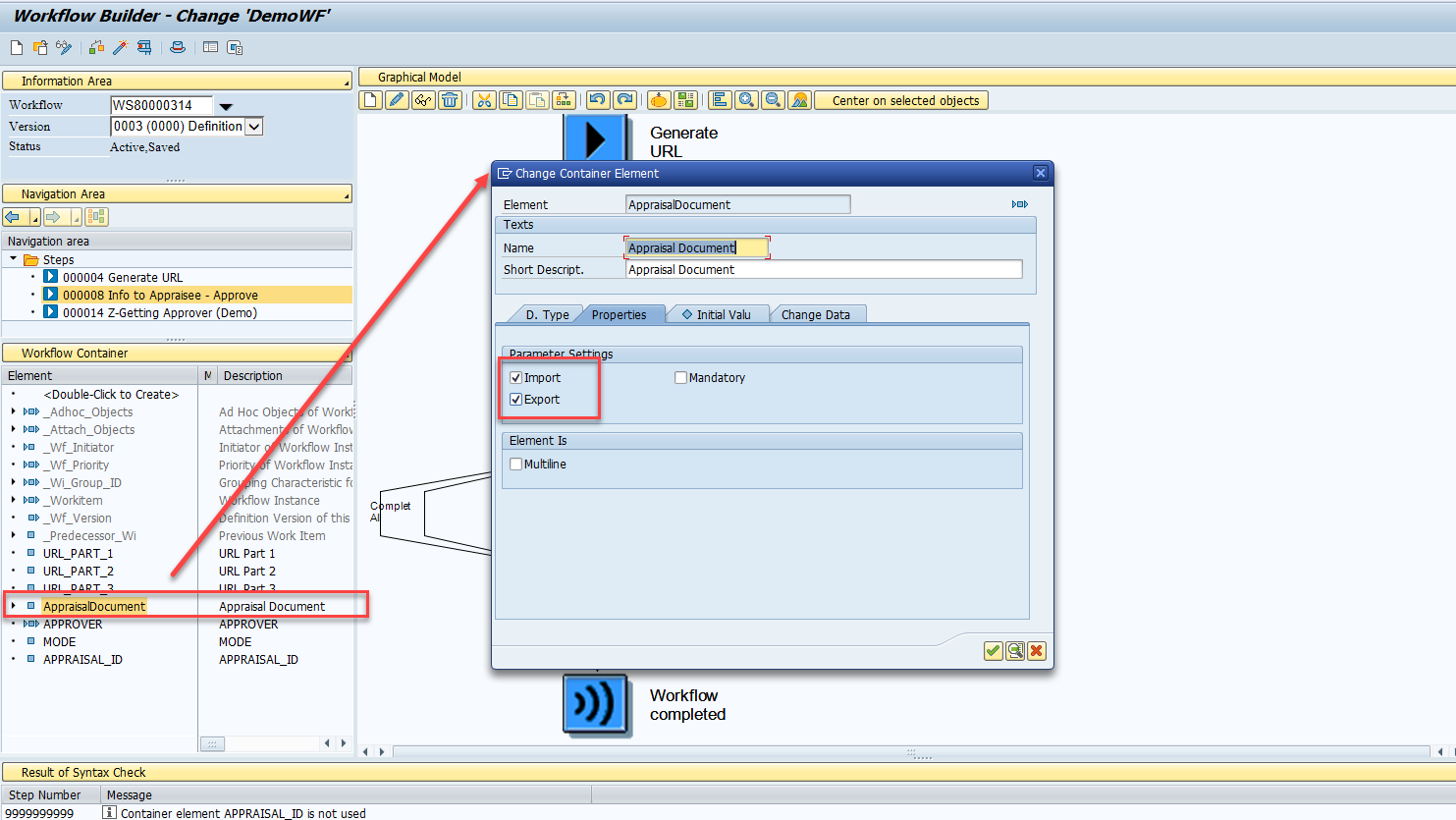This screenshot has width=1456, height=820.
Task: Uncheck the Export parameter checkbox
Action: point(515,399)
